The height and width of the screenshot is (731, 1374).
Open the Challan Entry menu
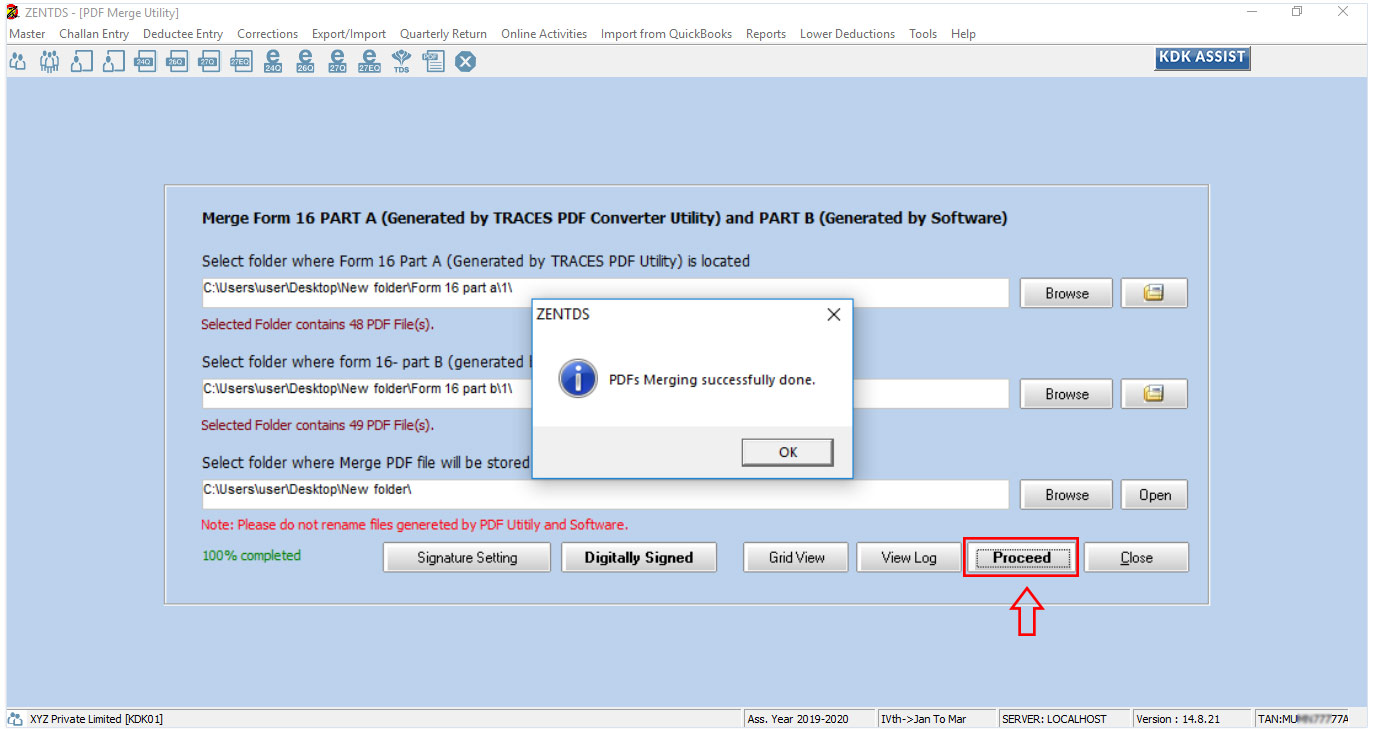94,33
